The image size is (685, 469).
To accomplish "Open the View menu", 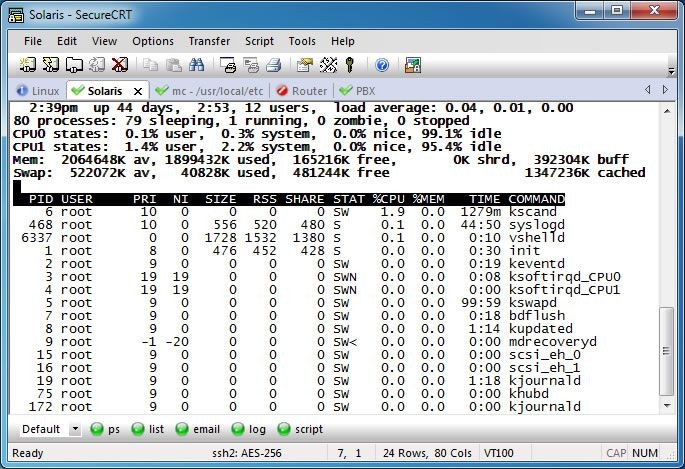I will point(104,41).
